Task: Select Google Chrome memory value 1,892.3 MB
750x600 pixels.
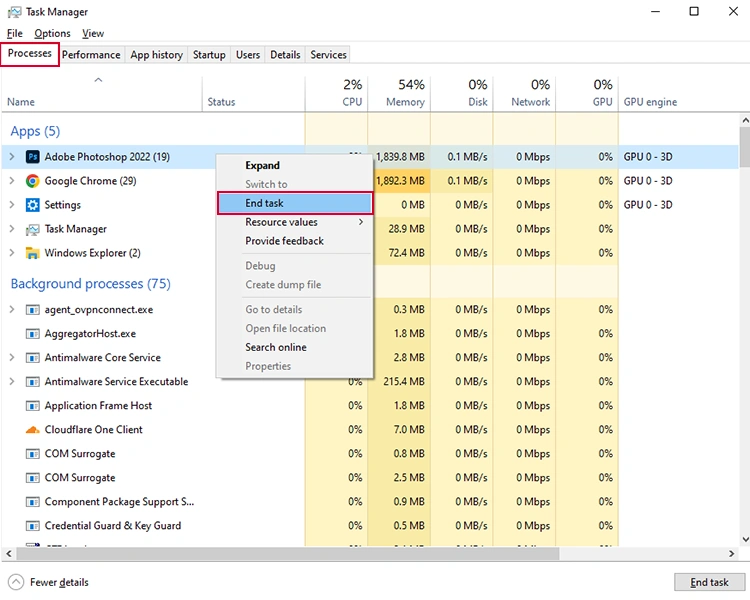Action: [400, 181]
